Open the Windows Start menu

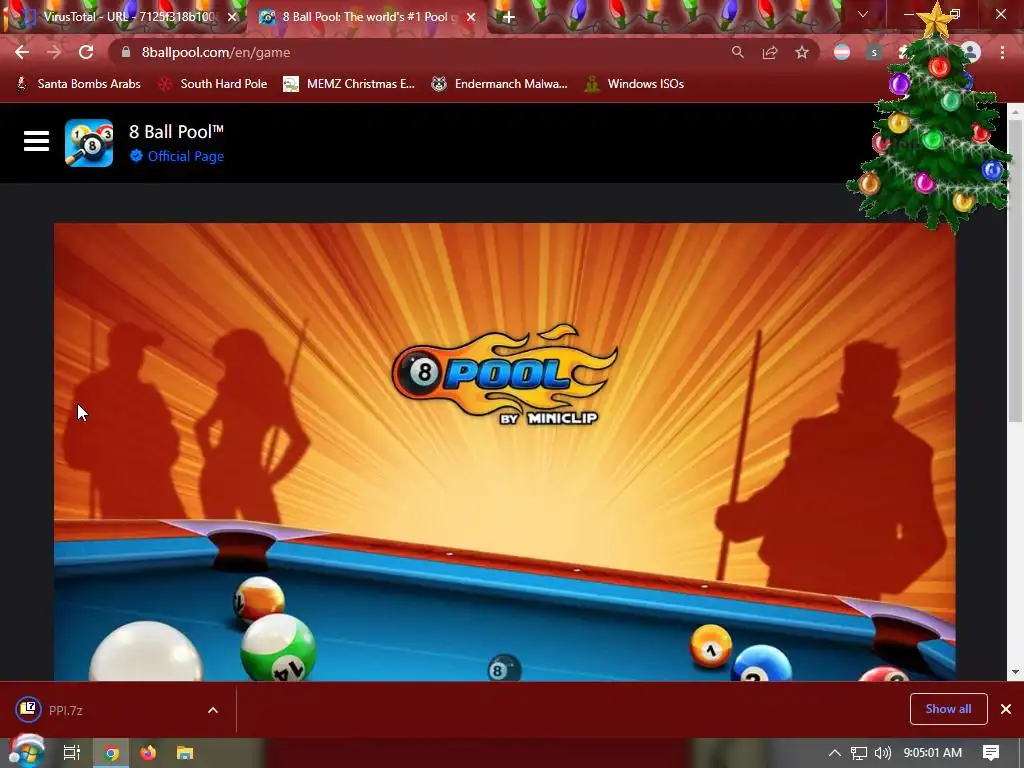(x=25, y=753)
